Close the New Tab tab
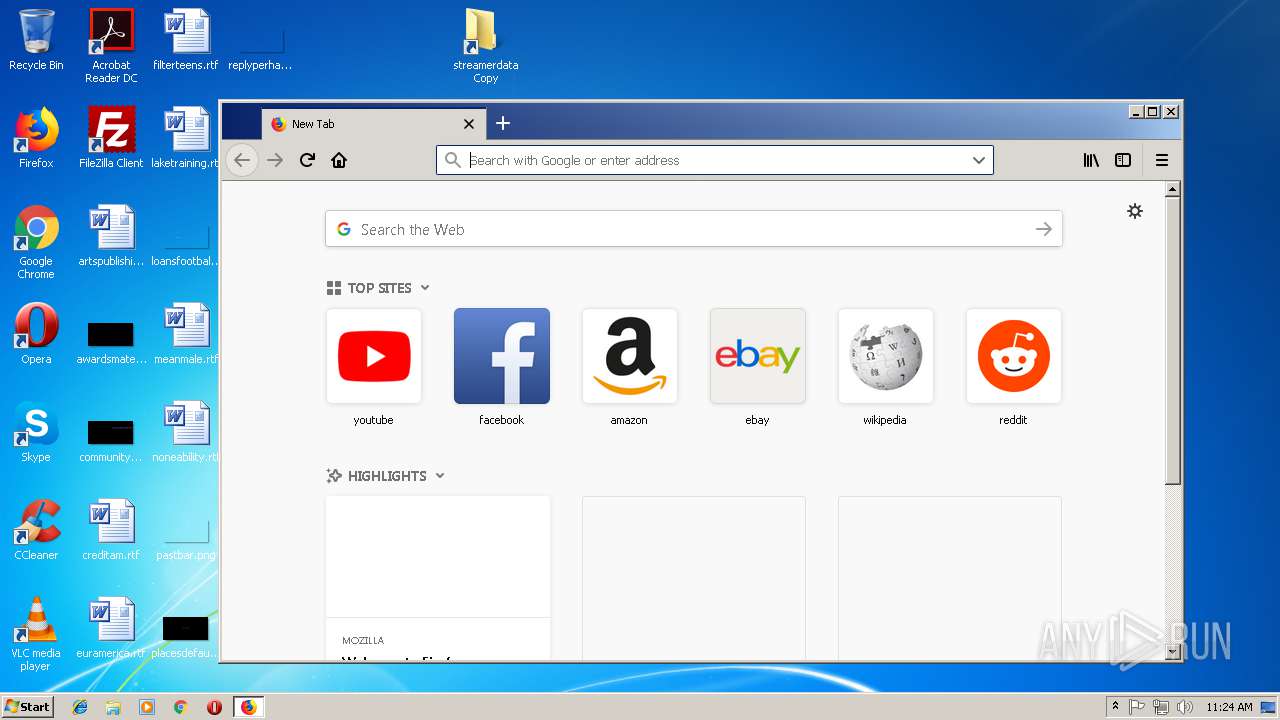The width and height of the screenshot is (1280, 720). coord(469,124)
